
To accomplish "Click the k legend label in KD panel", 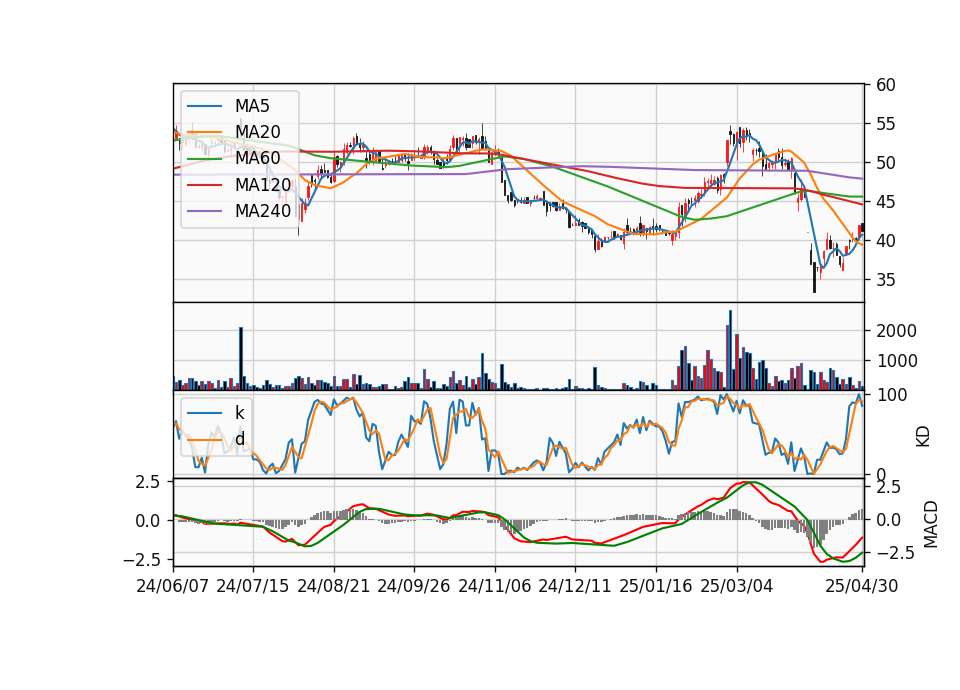I will tap(239, 412).
